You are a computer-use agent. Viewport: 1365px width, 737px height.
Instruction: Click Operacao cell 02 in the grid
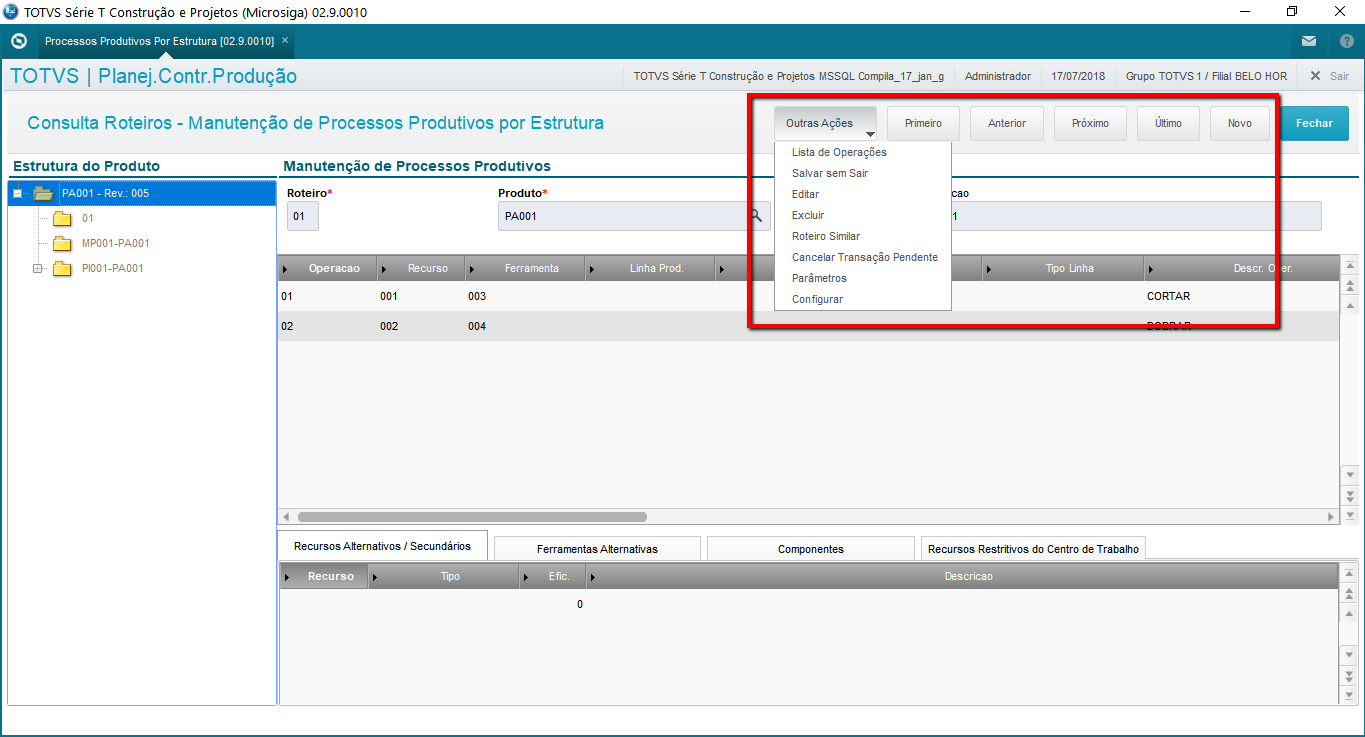287,326
